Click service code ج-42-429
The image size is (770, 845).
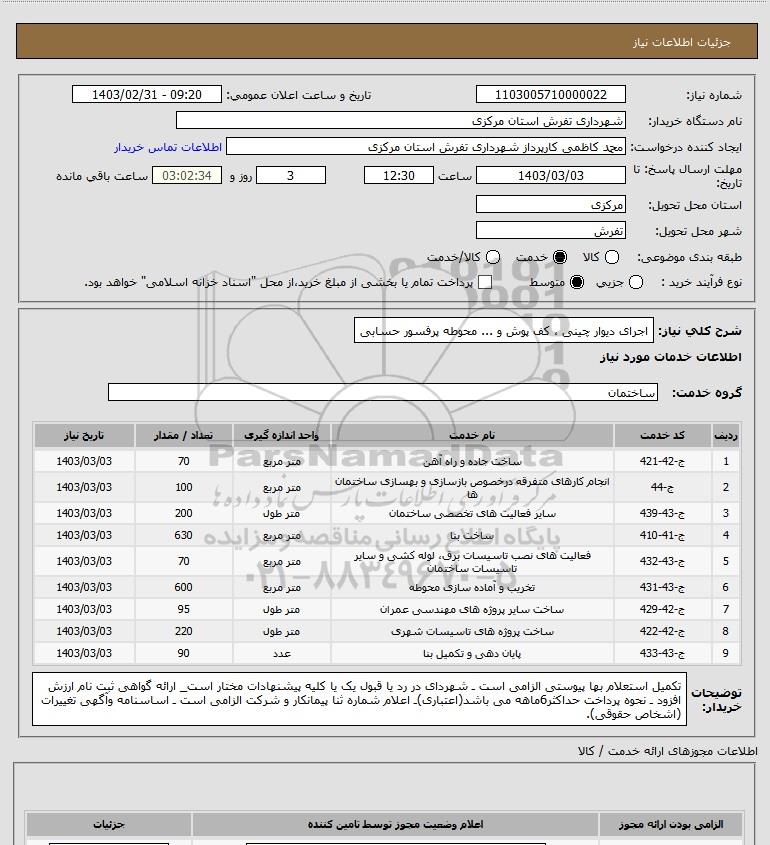(x=662, y=609)
